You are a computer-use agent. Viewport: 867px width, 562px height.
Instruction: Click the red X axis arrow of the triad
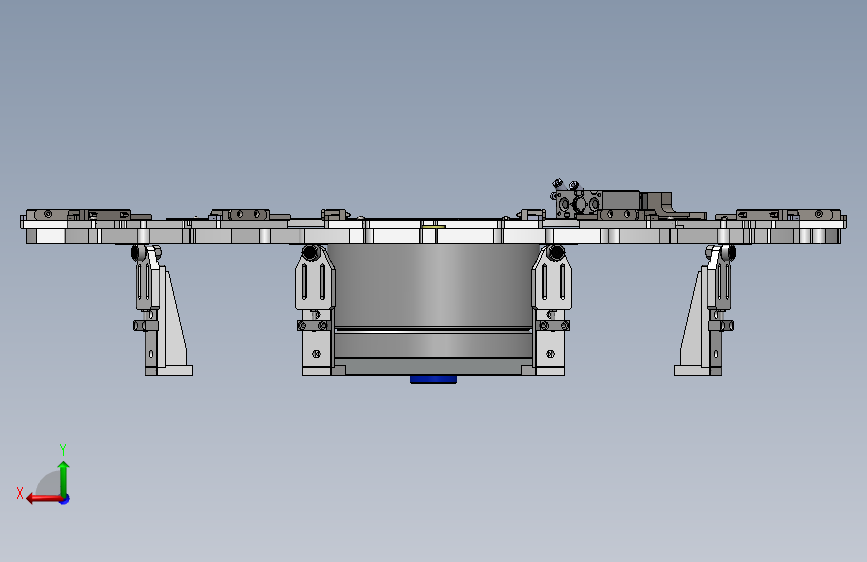[44, 499]
